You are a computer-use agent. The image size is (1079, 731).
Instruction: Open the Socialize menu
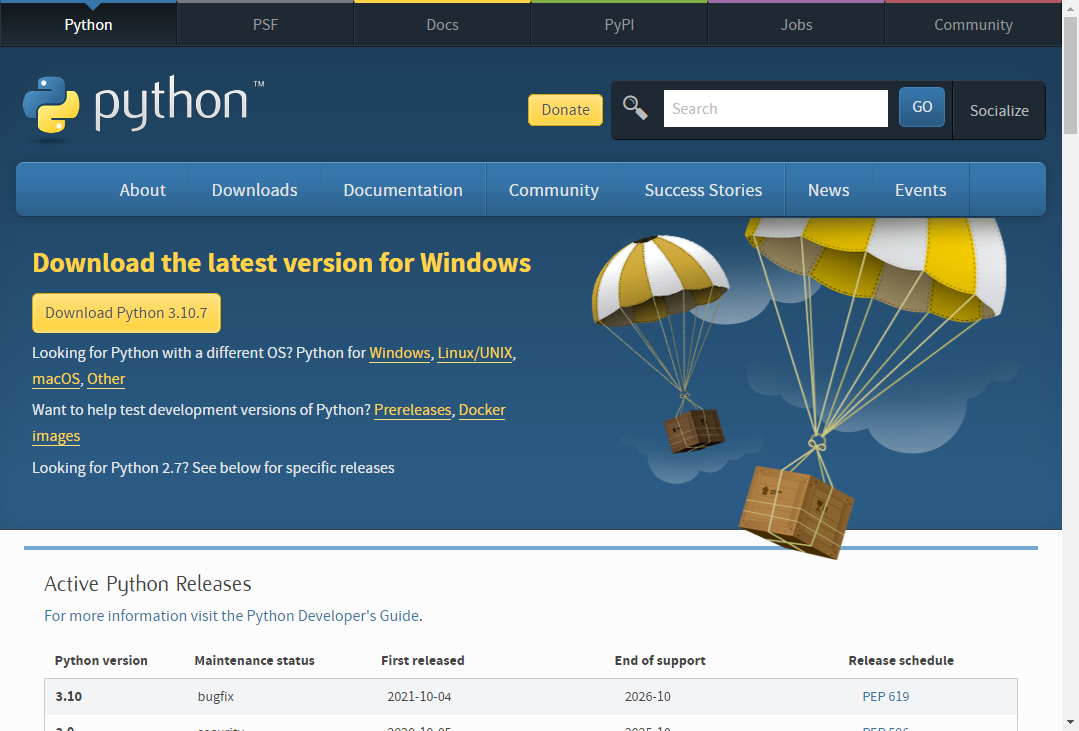(999, 111)
